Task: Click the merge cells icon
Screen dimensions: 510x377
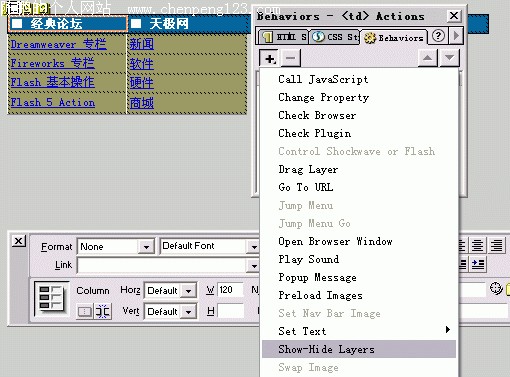Action: click(84, 312)
